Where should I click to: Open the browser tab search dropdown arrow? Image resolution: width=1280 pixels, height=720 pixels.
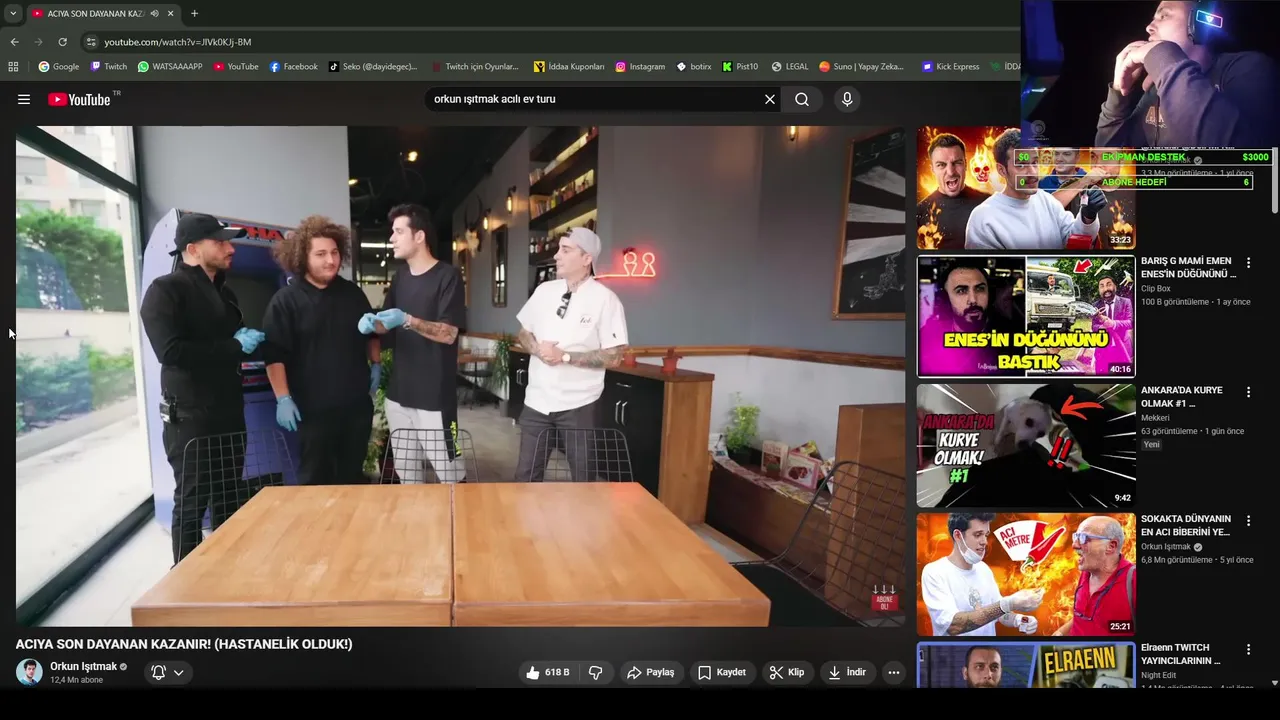(13, 13)
